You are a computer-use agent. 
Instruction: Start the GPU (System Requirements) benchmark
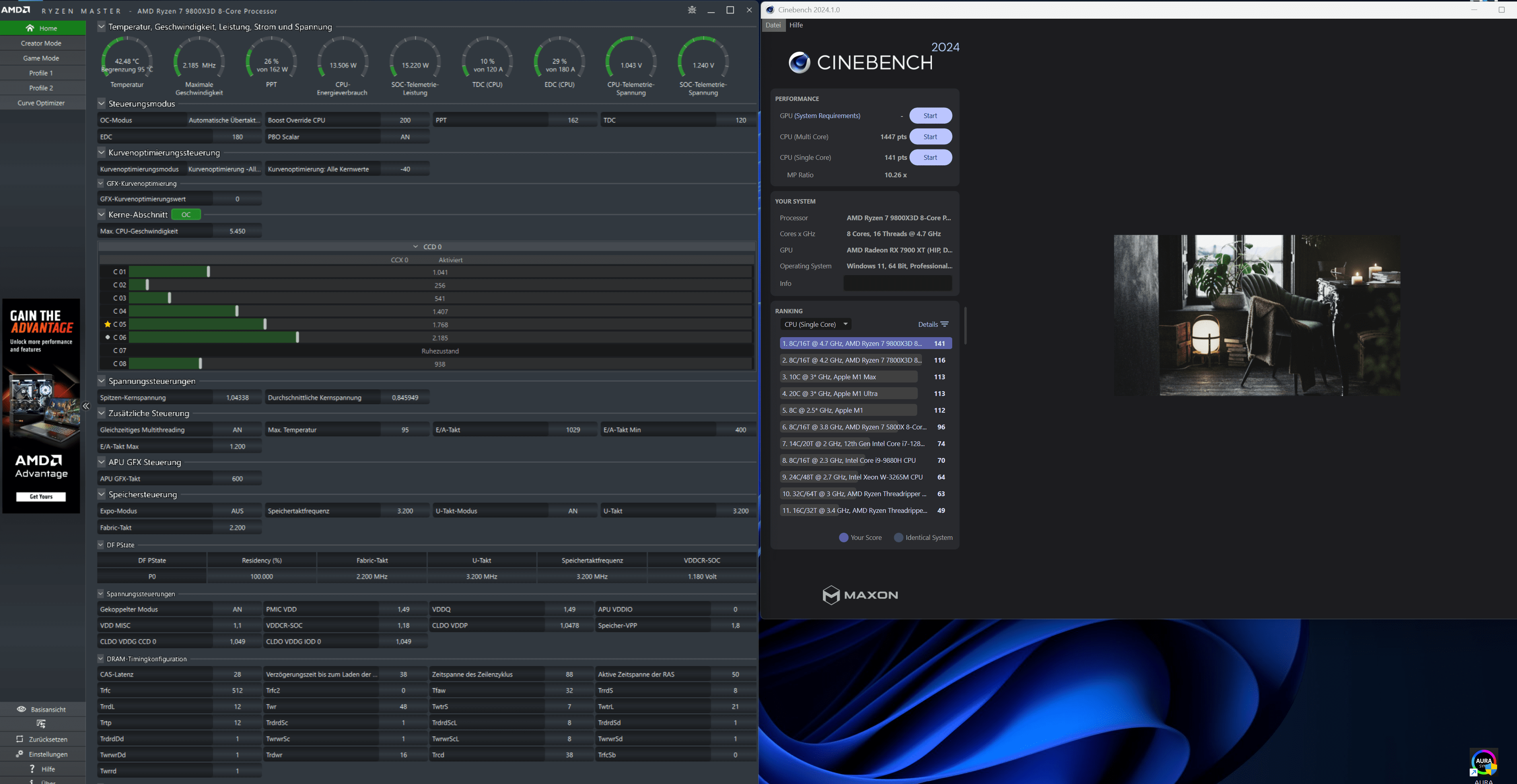pos(930,116)
